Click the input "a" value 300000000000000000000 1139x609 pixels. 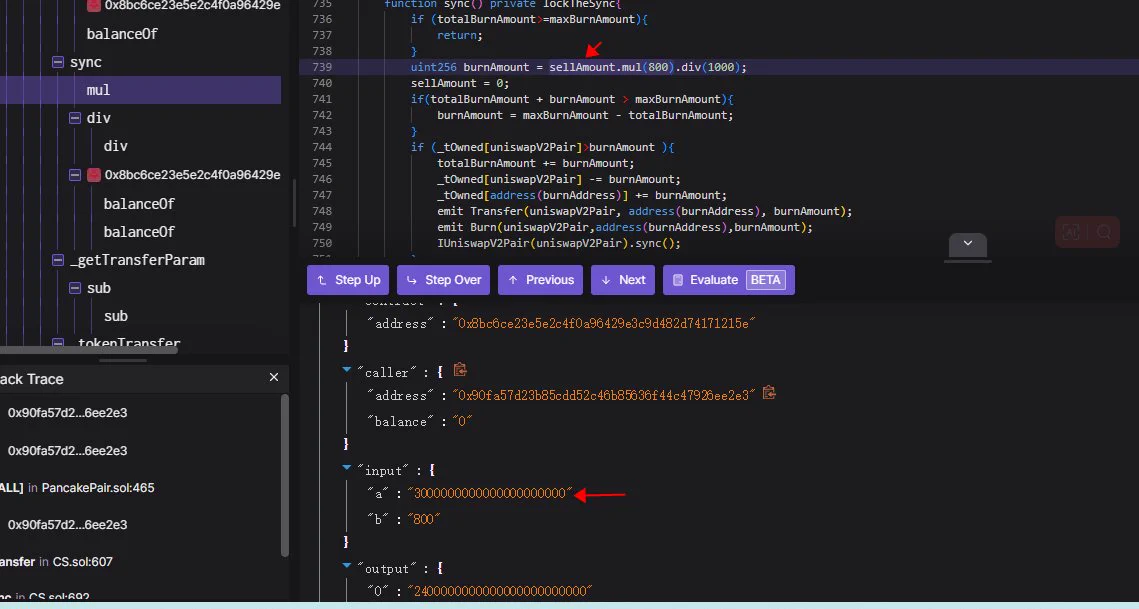[x=490, y=493]
